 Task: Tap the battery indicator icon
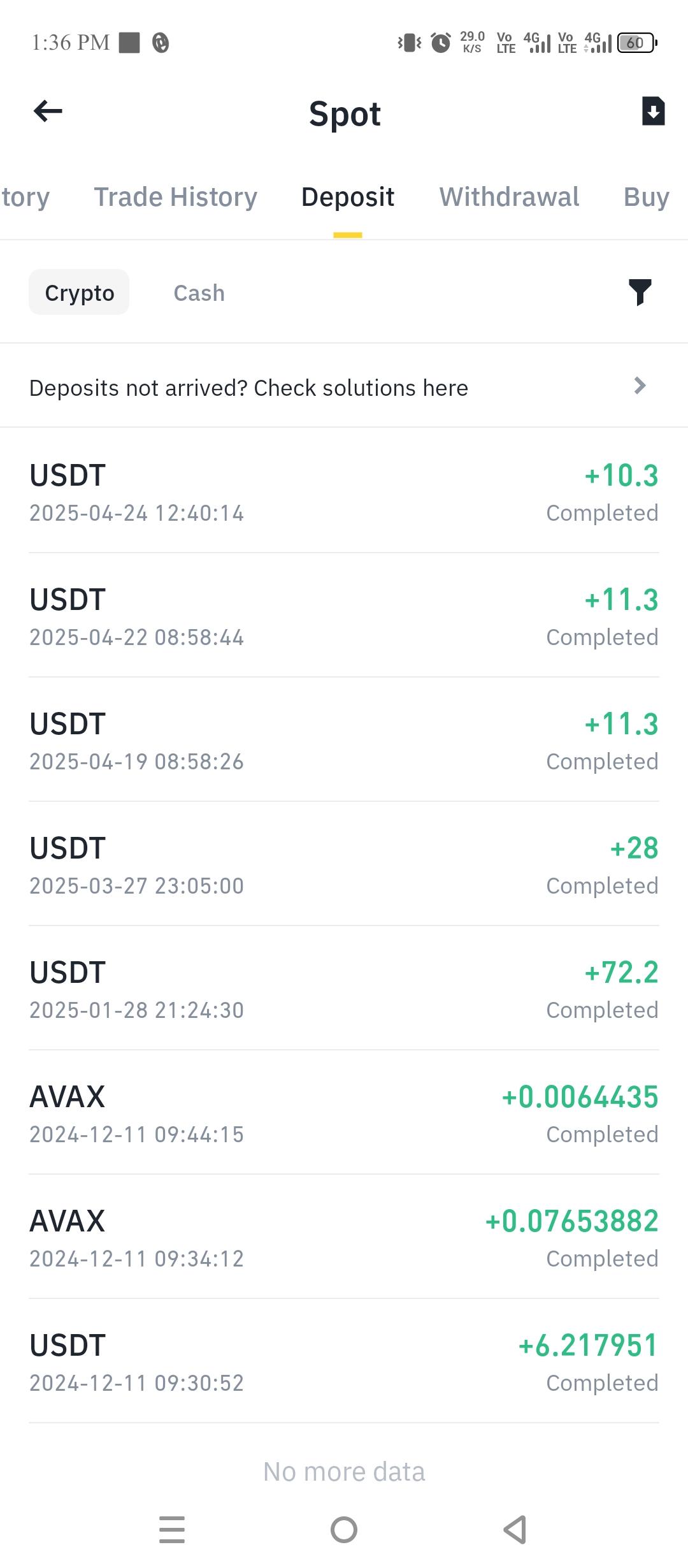(x=636, y=43)
